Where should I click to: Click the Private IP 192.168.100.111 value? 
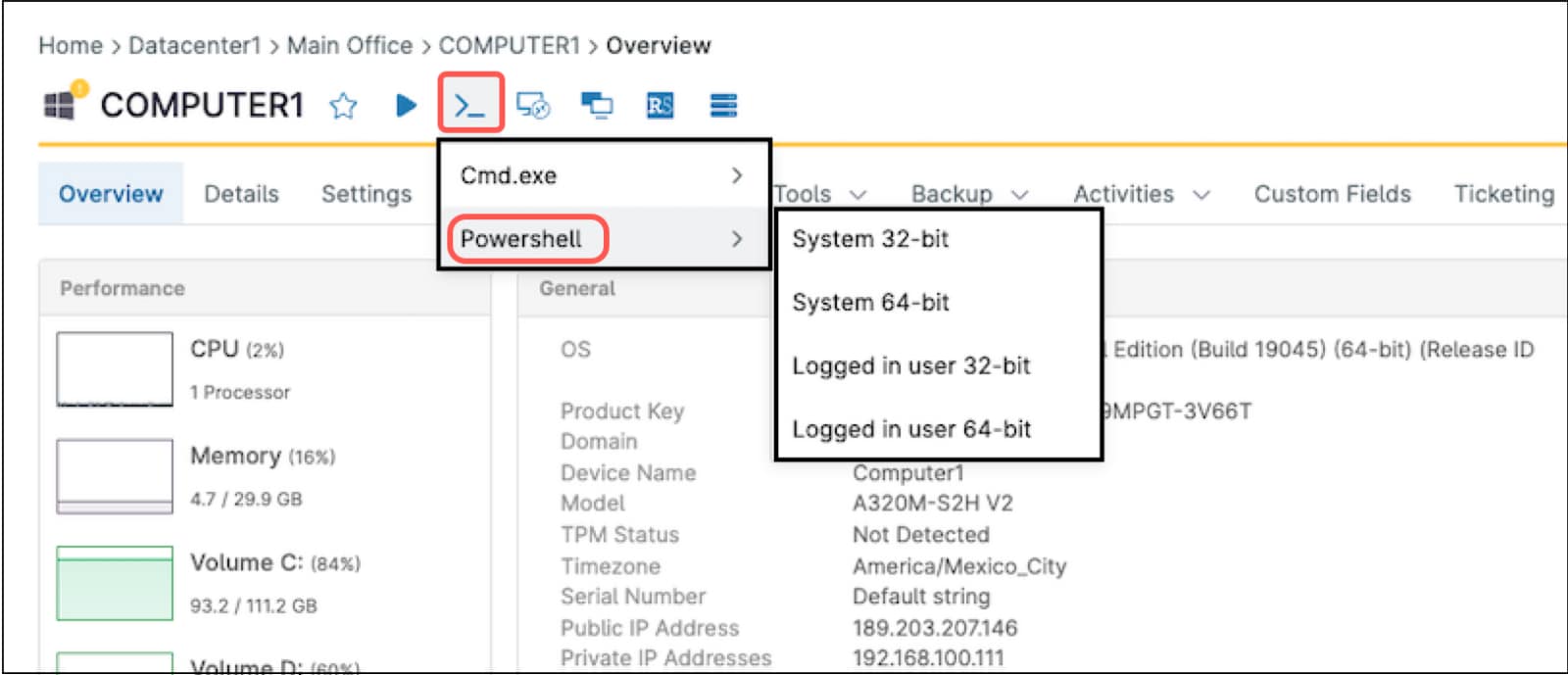pyautogui.click(x=928, y=657)
